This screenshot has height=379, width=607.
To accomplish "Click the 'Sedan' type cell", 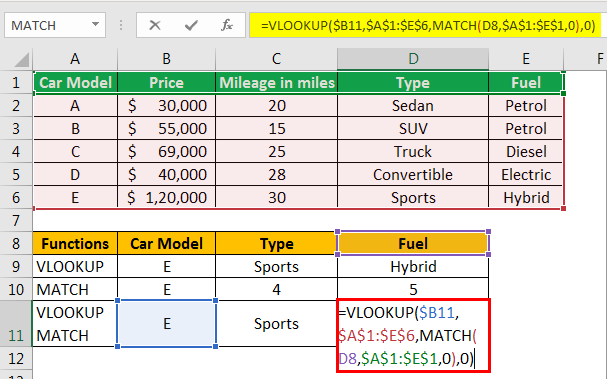I will [413, 106].
